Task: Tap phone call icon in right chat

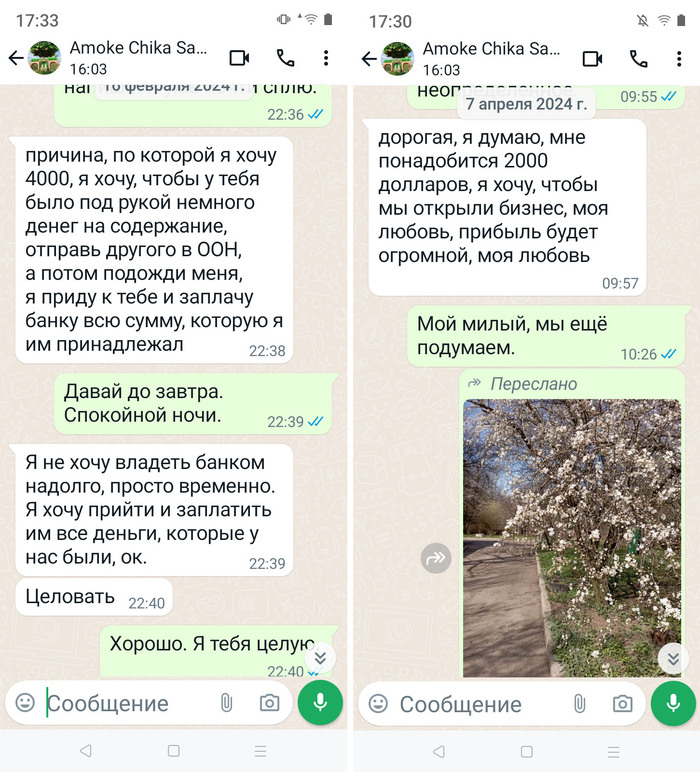Action: 638,59
